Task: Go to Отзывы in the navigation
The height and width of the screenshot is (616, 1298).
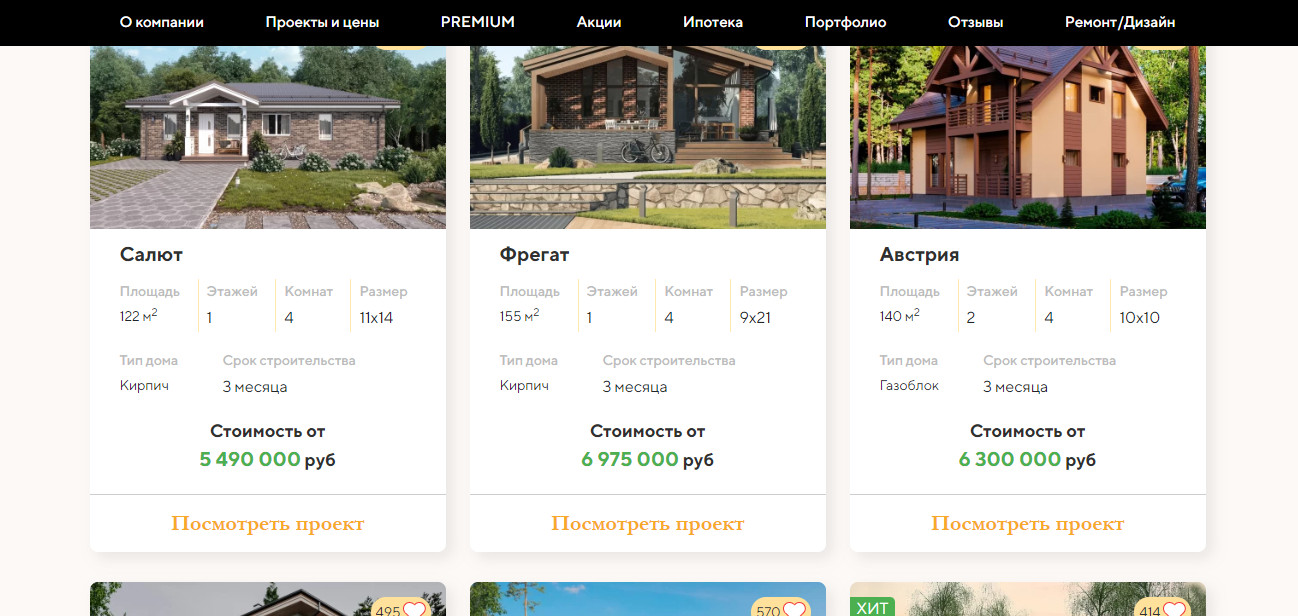Action: pos(976,22)
